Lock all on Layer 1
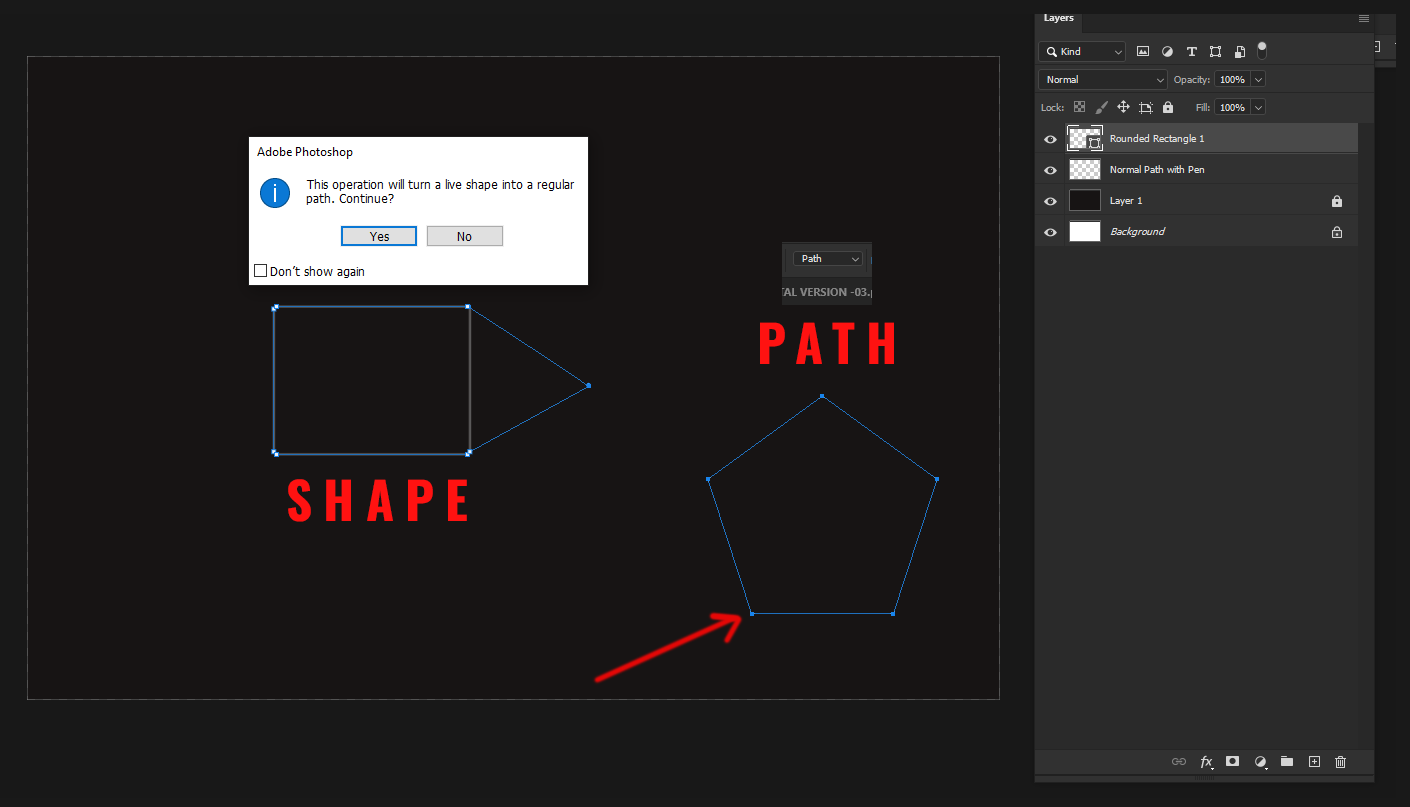The width and height of the screenshot is (1410, 807). point(1336,200)
